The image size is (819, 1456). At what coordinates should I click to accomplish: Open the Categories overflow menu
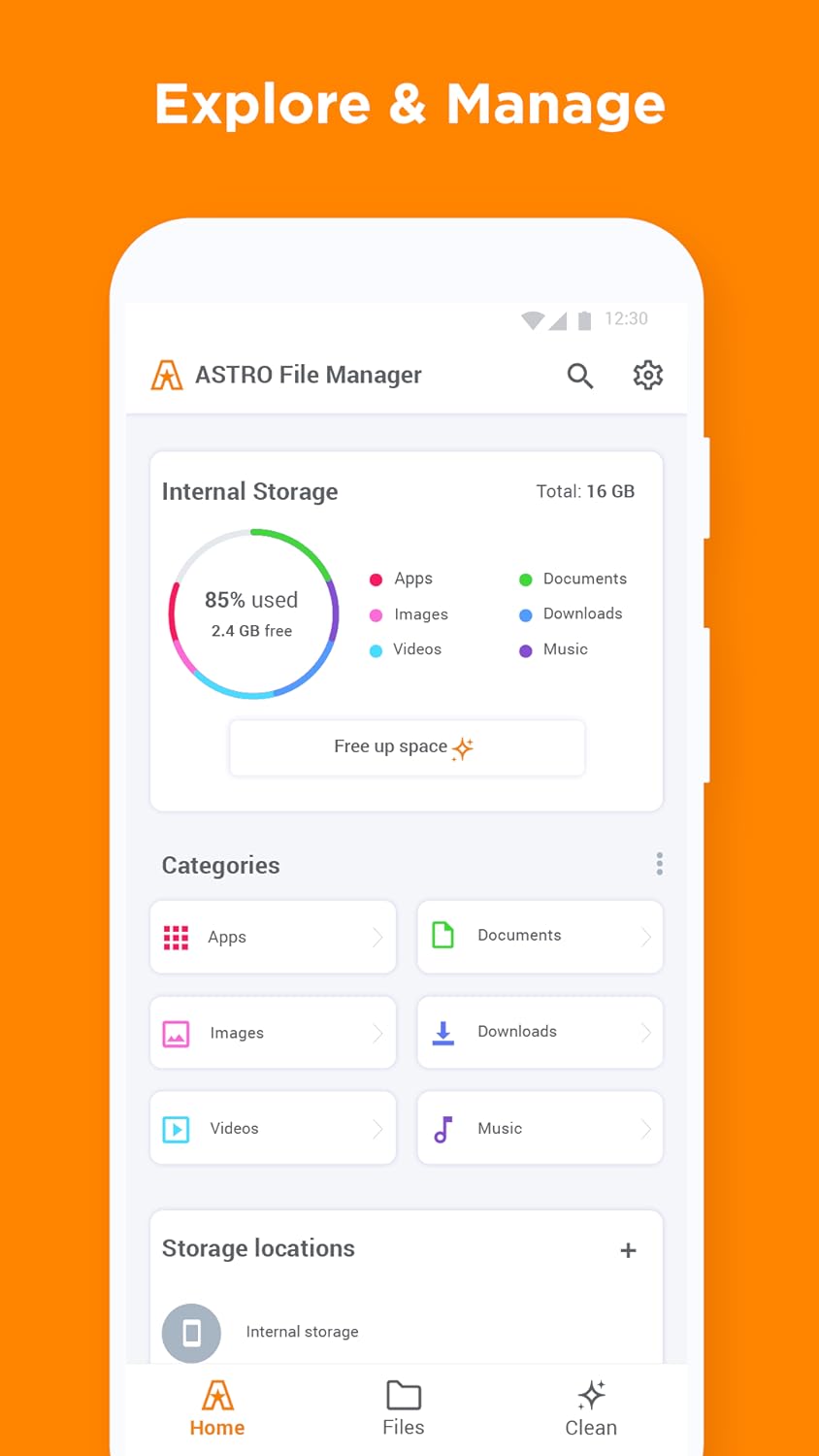(659, 863)
